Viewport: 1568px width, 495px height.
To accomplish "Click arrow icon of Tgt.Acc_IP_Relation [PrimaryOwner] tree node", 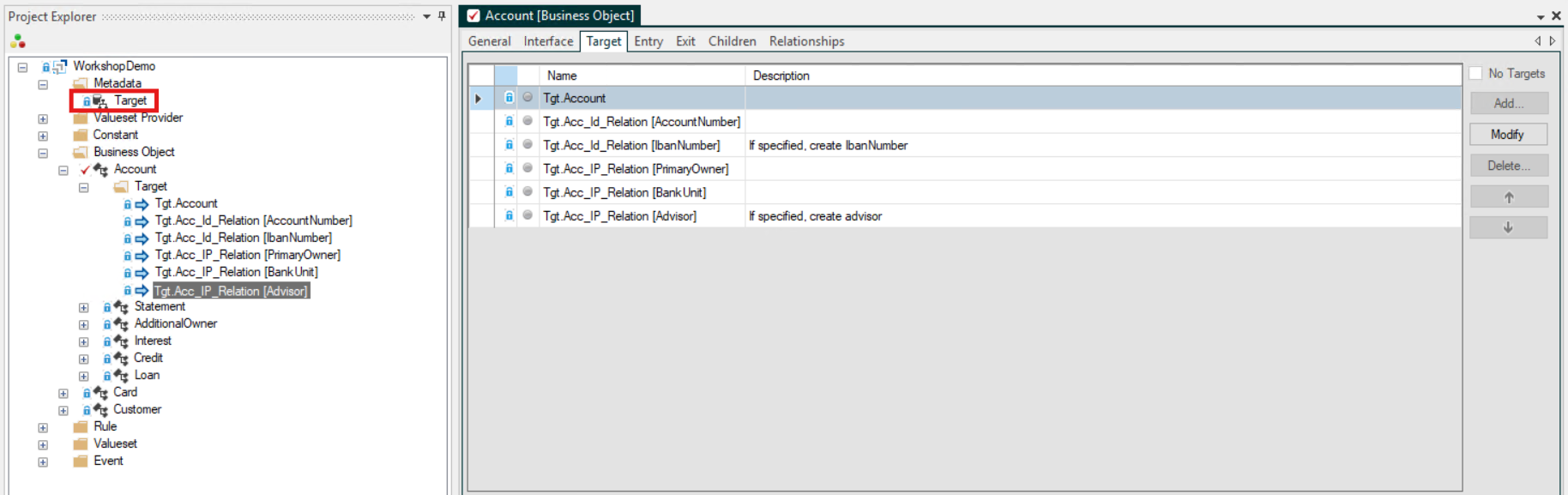I will coord(142,256).
